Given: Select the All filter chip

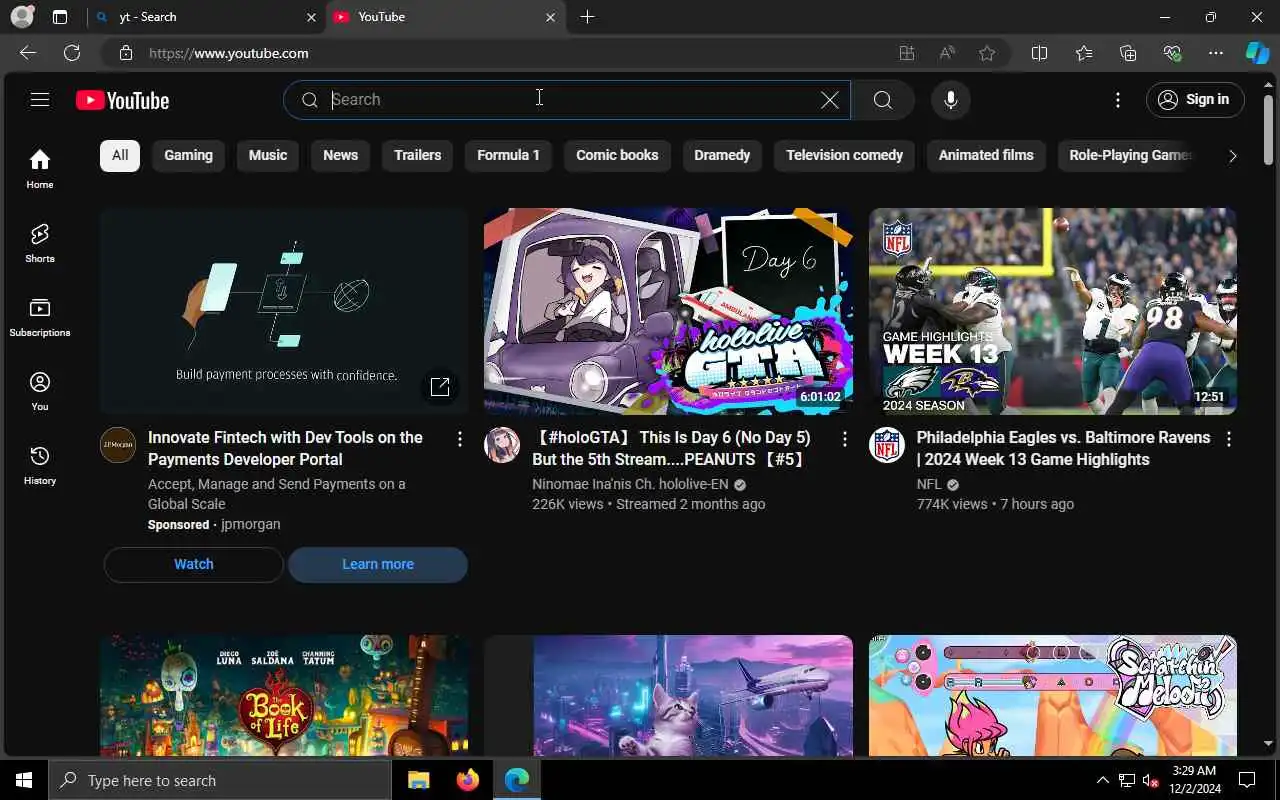Looking at the screenshot, I should (x=120, y=155).
